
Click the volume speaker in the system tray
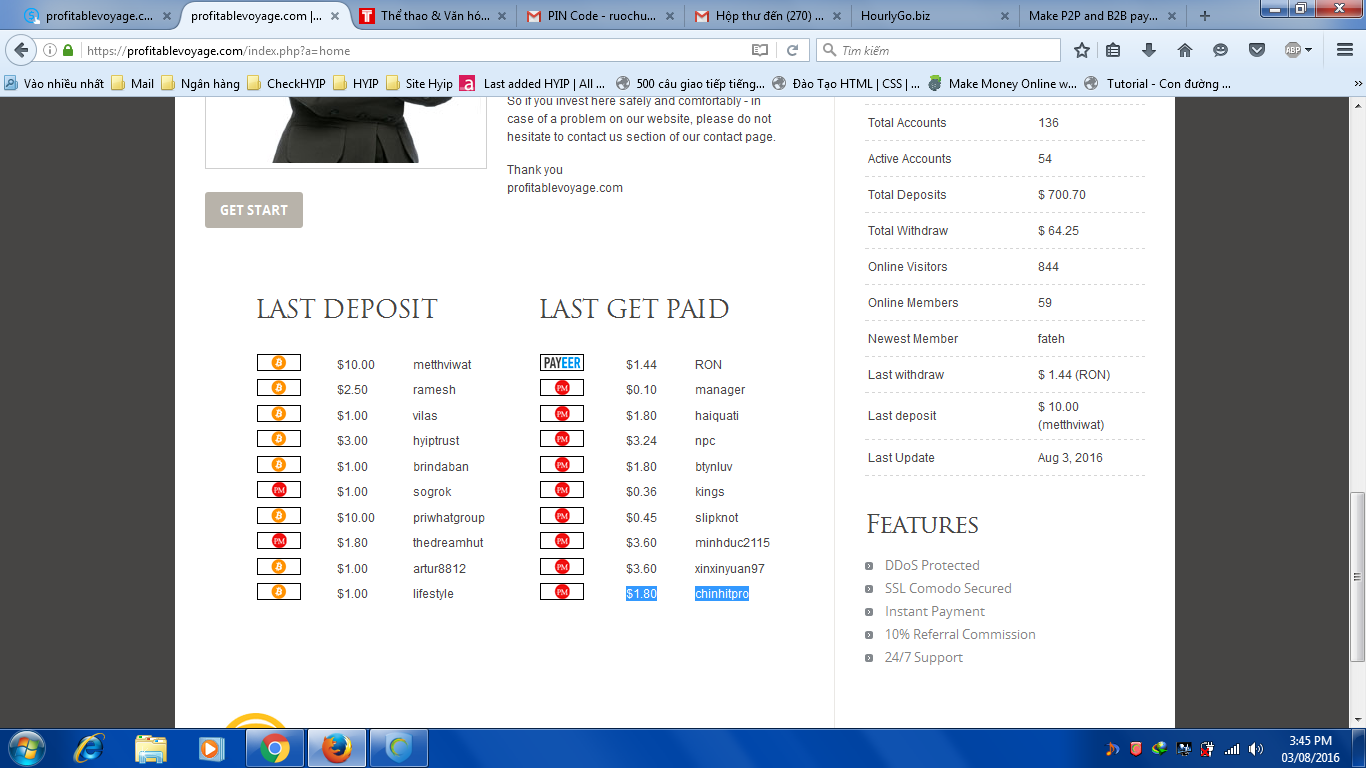pyautogui.click(x=1255, y=749)
